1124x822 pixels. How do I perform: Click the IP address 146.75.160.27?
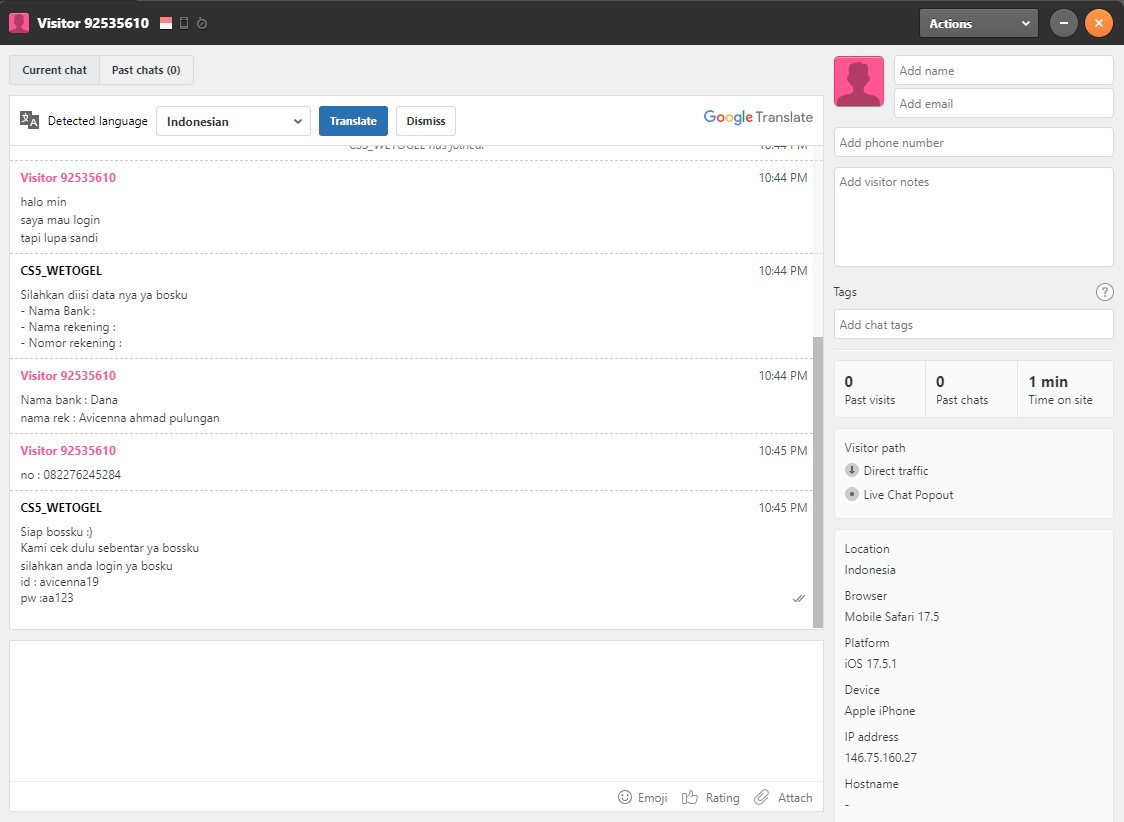(x=880, y=758)
